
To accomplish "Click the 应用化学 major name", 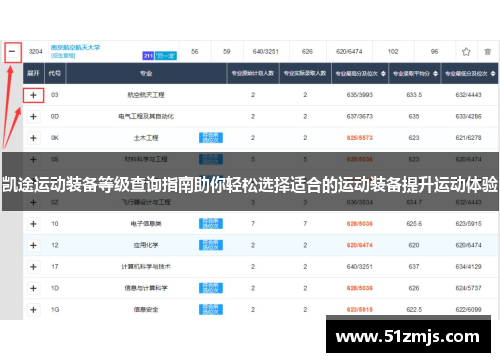I will click(146, 245).
